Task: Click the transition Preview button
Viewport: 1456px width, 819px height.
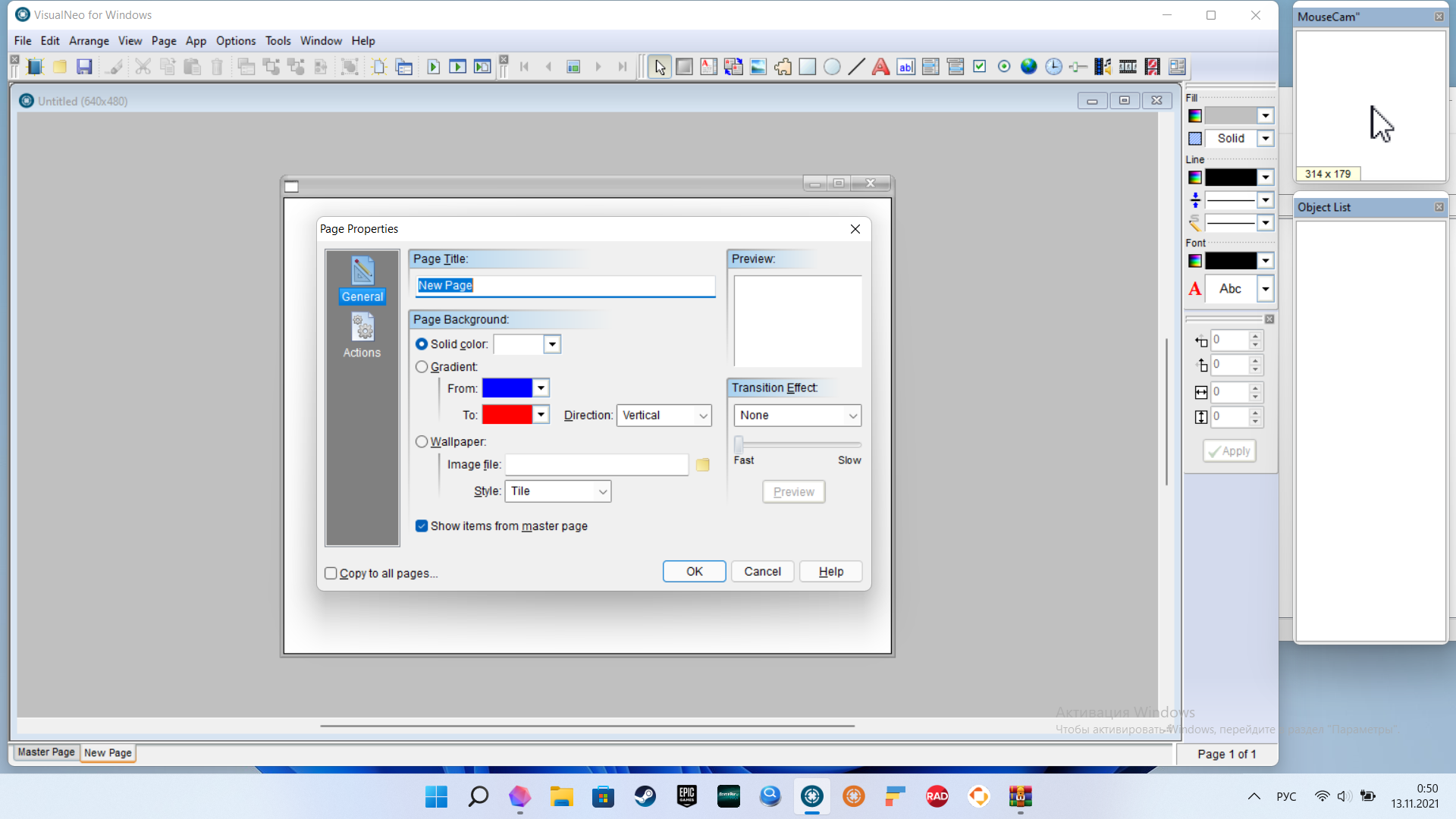Action: 794,492
